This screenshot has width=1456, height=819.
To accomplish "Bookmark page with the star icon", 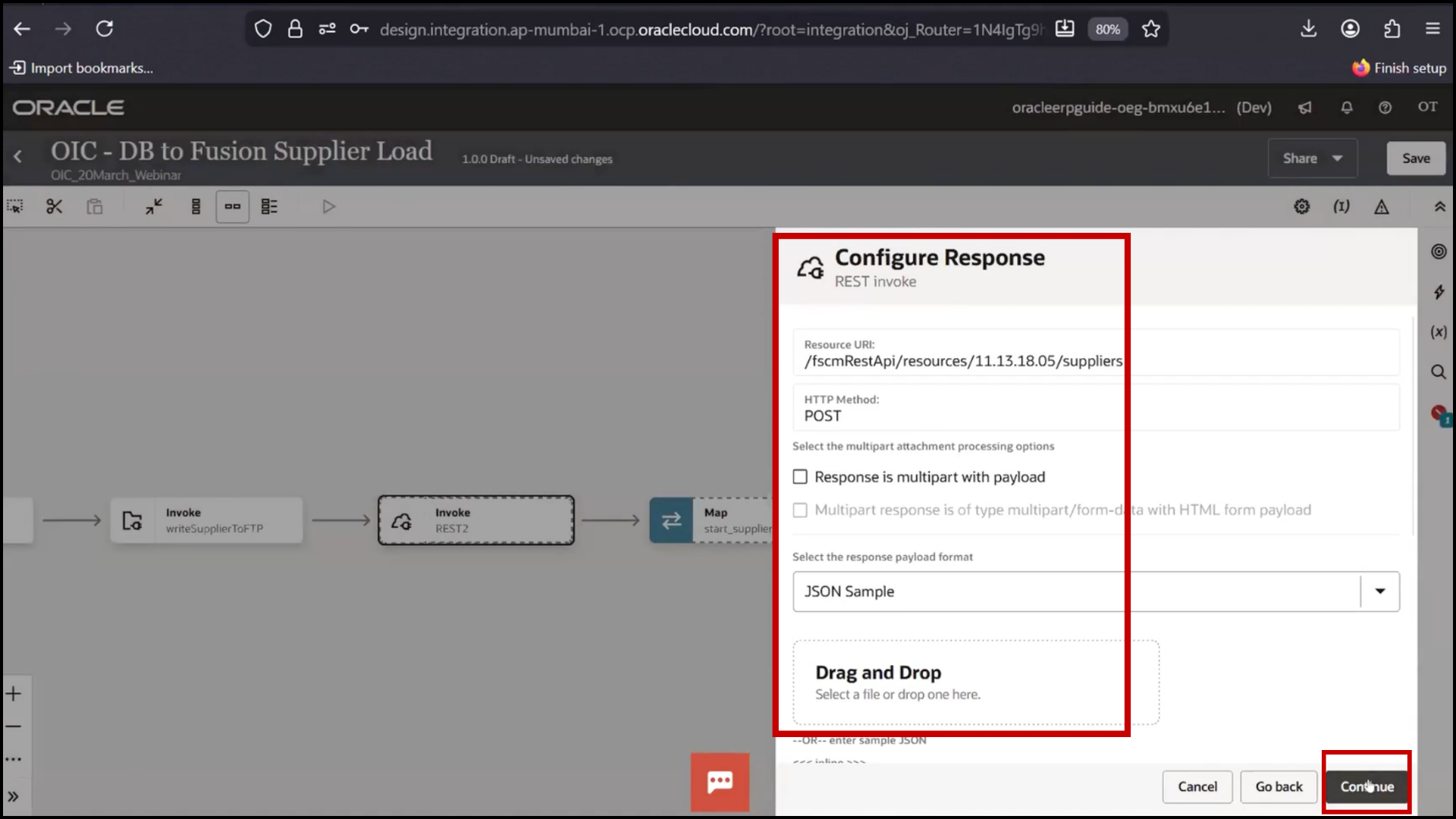I will 1151,29.
